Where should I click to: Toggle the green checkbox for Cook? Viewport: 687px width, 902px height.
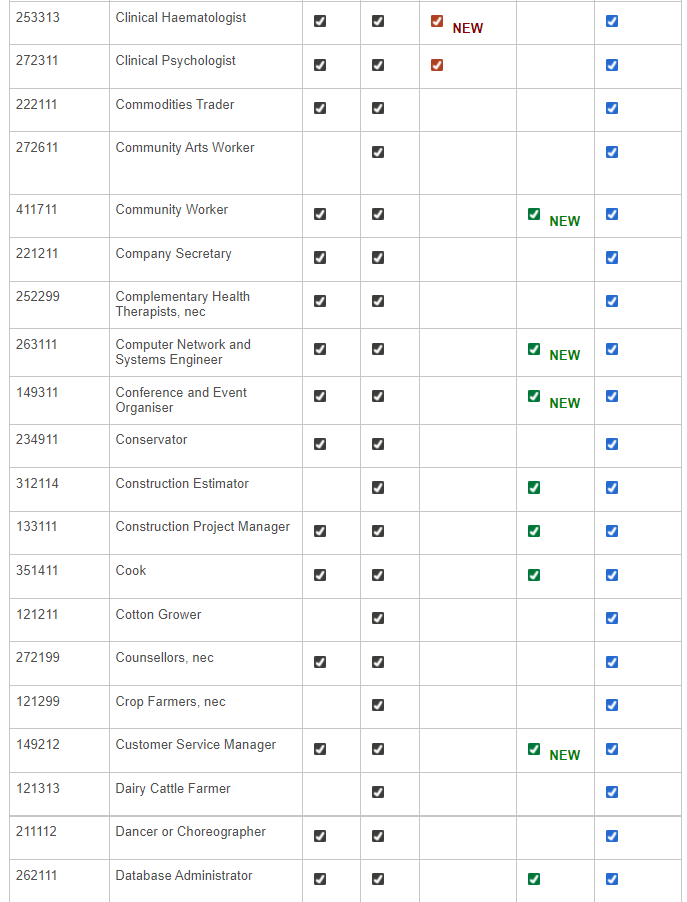pyautogui.click(x=534, y=575)
